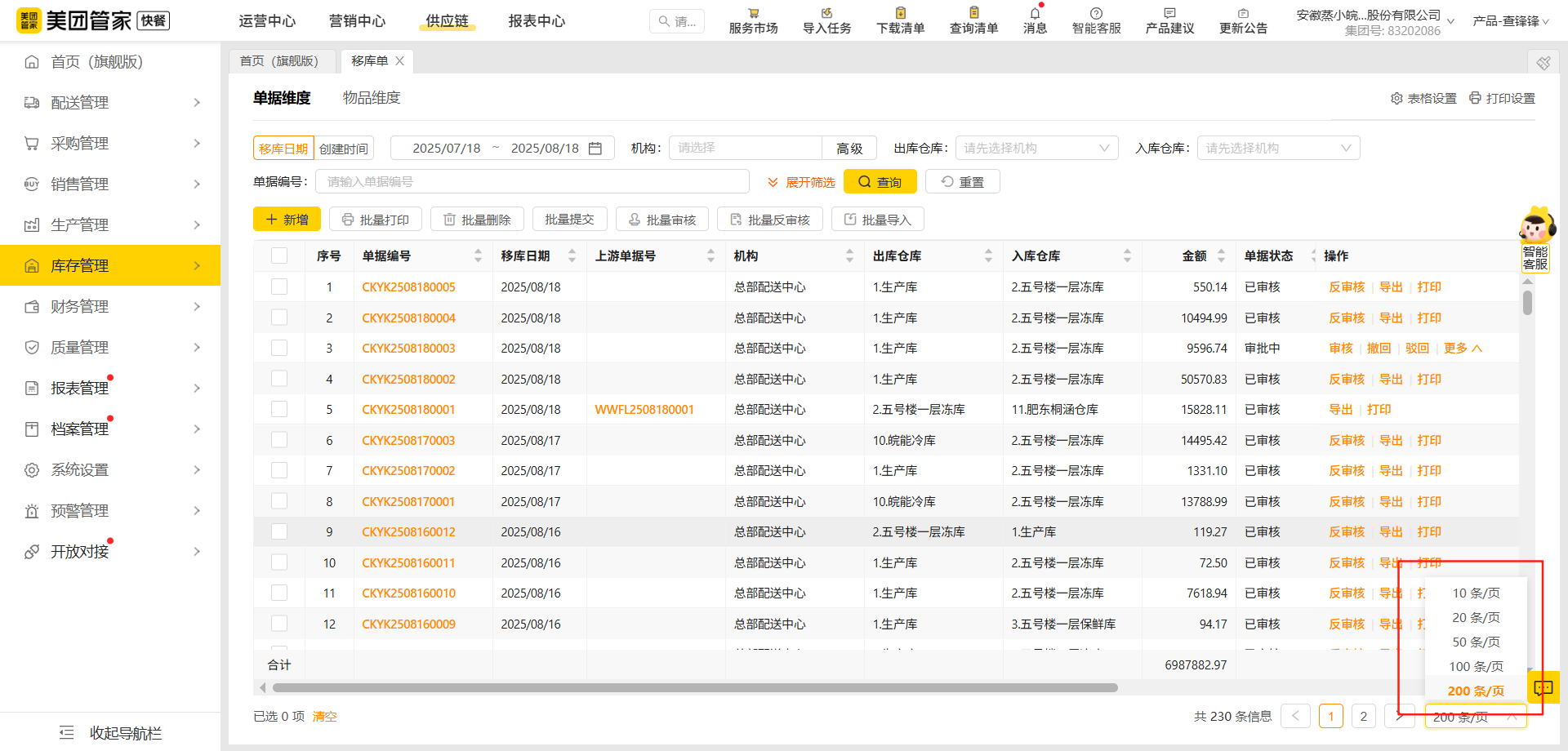Check the select-all checkbox in table header
1568x751 pixels.
point(279,255)
